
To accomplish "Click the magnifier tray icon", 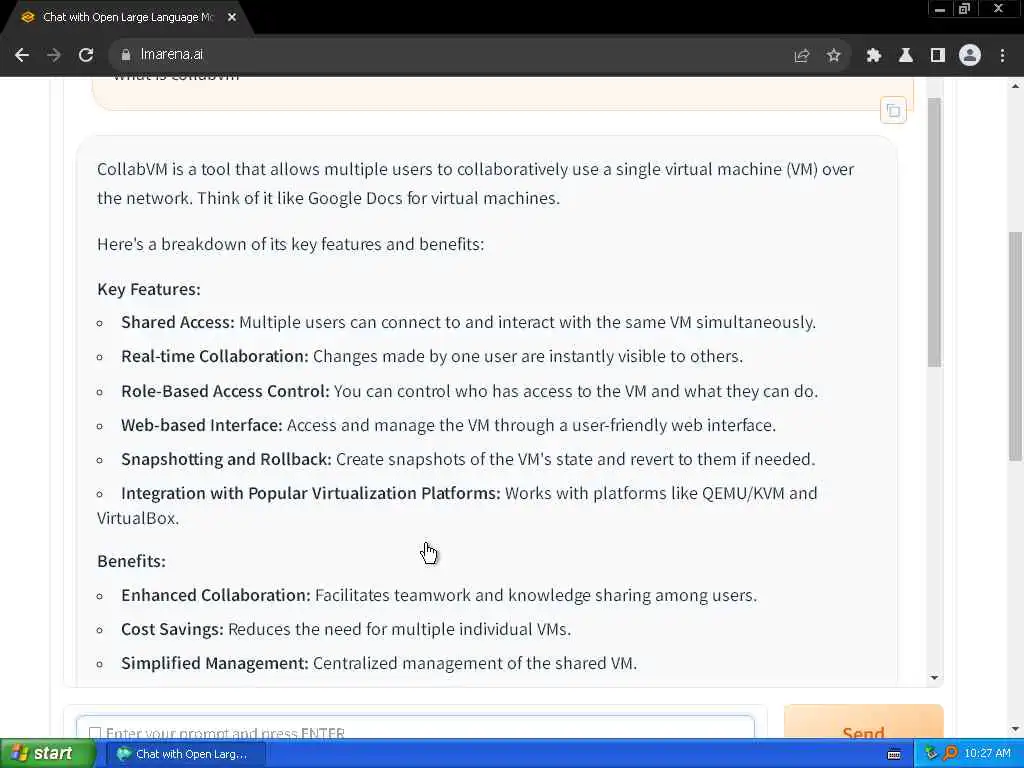I will click(950, 754).
